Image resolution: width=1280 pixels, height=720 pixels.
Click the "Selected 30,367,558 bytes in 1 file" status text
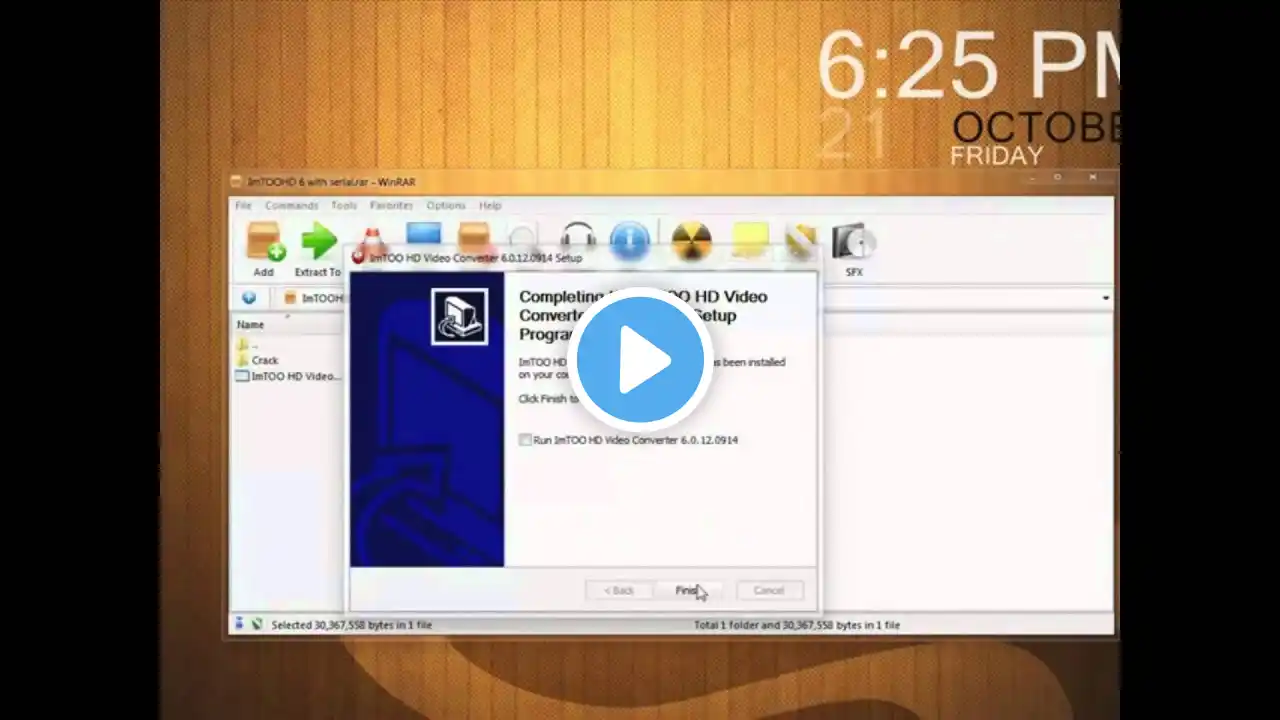pyautogui.click(x=352, y=625)
